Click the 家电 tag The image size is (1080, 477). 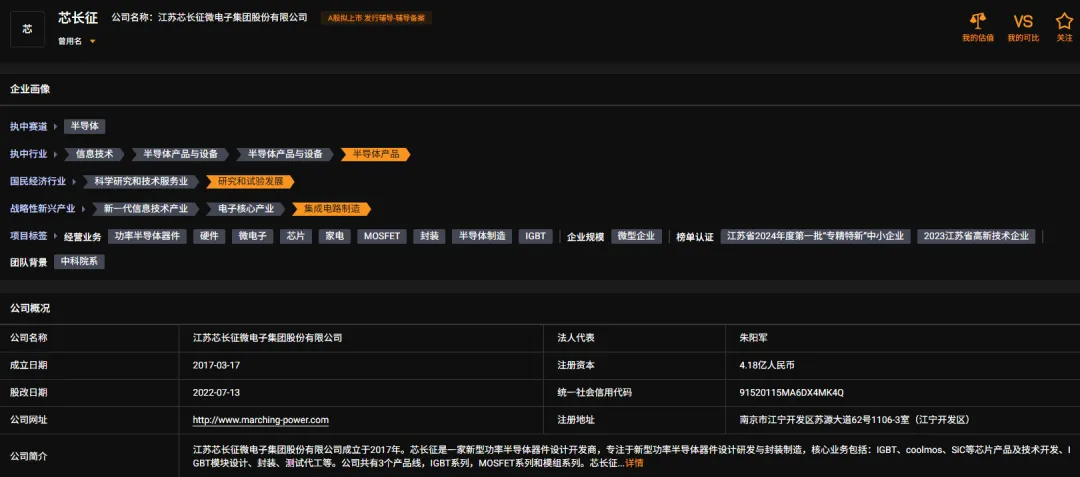(335, 236)
